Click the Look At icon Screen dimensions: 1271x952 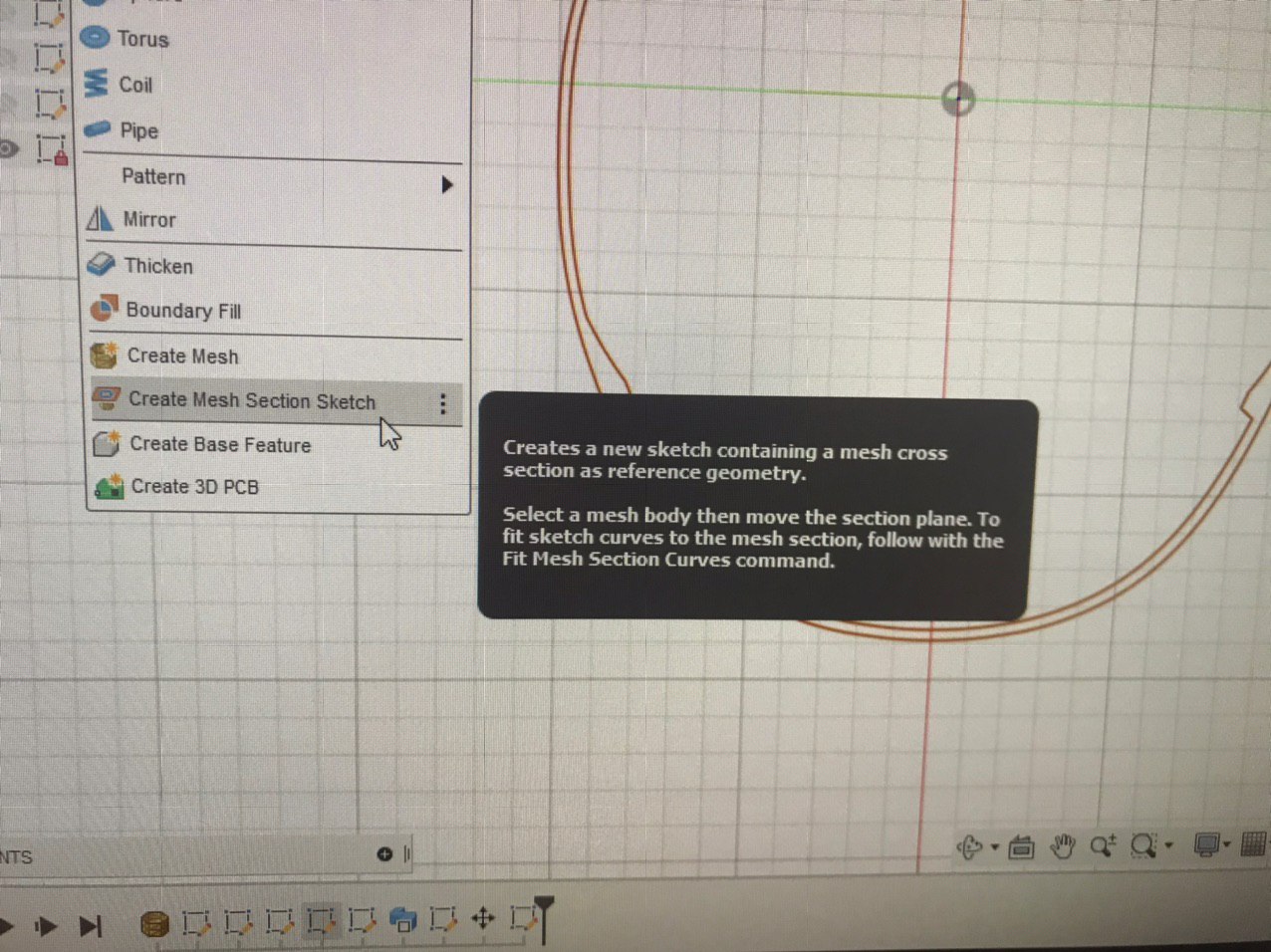point(1021,847)
